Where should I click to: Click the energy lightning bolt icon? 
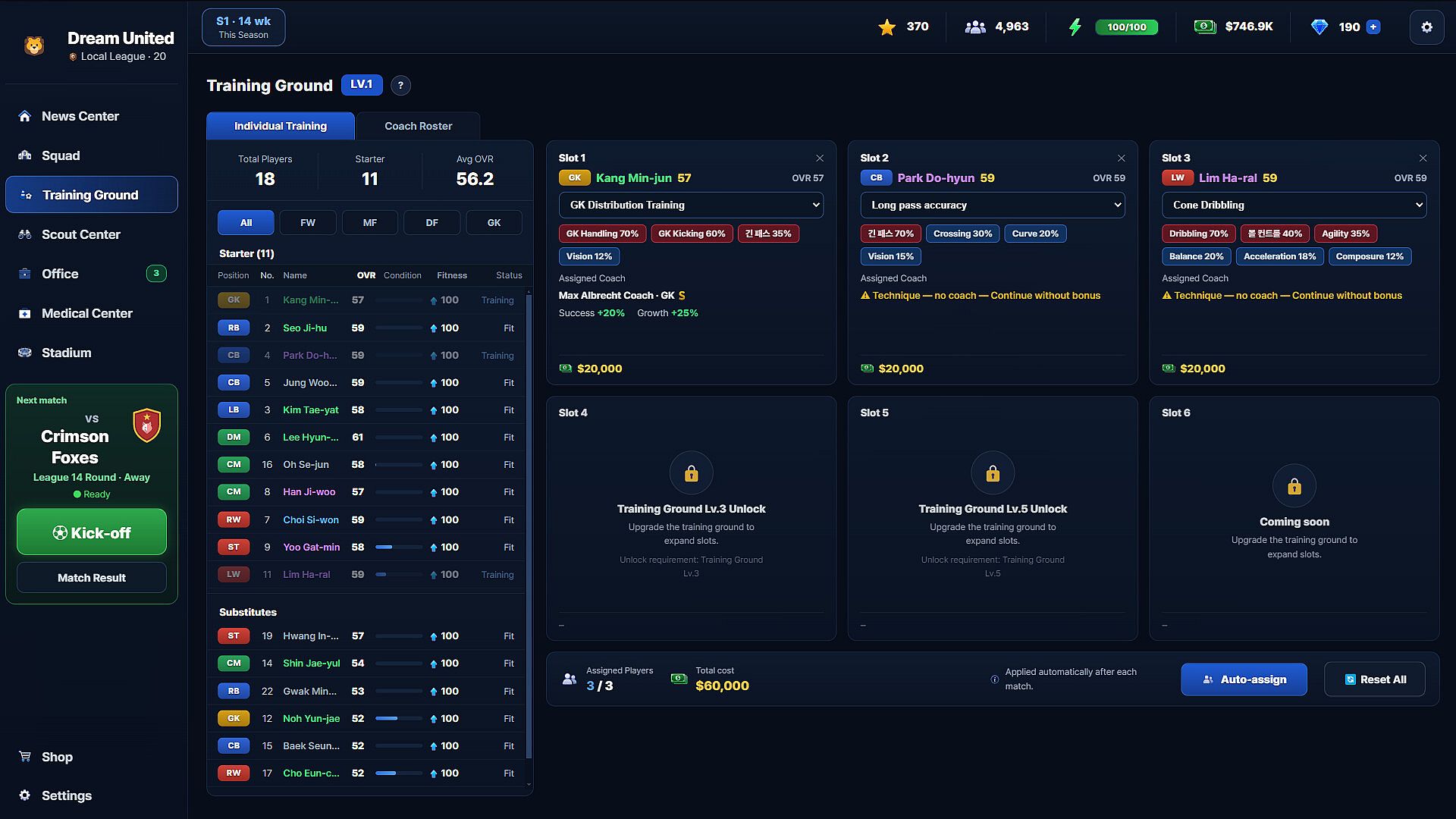pyautogui.click(x=1075, y=27)
